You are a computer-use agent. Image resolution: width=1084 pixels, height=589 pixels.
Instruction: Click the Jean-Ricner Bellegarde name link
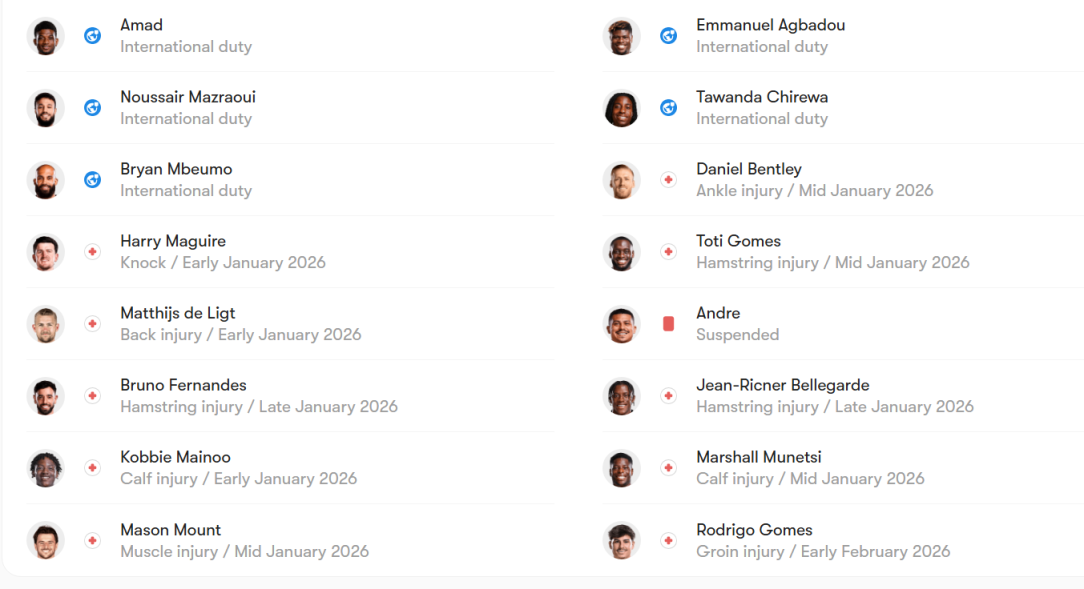click(782, 385)
